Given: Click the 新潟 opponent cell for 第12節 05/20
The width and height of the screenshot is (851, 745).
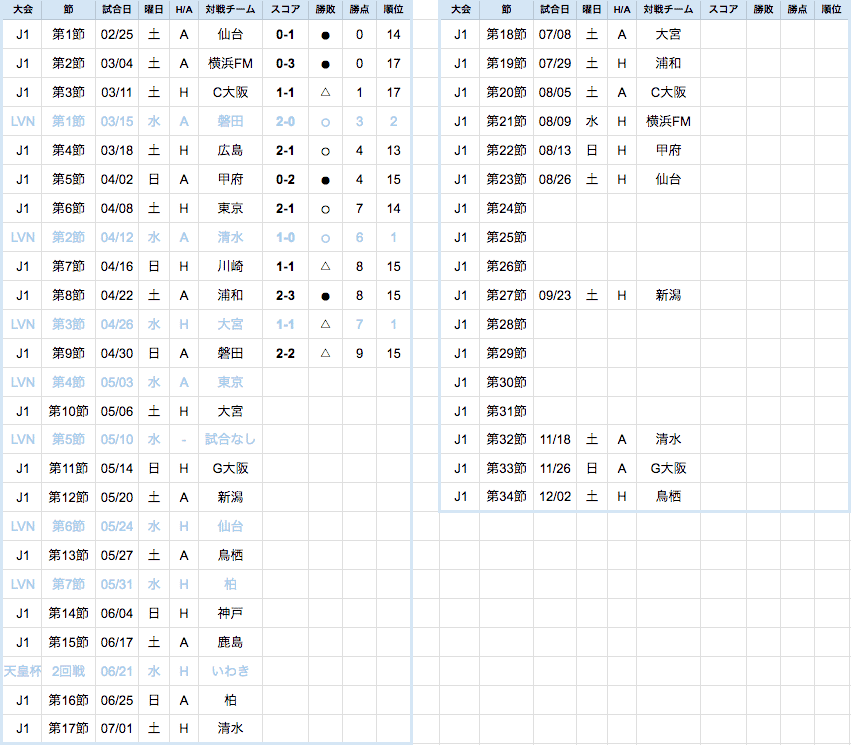Looking at the screenshot, I should 230,497.
